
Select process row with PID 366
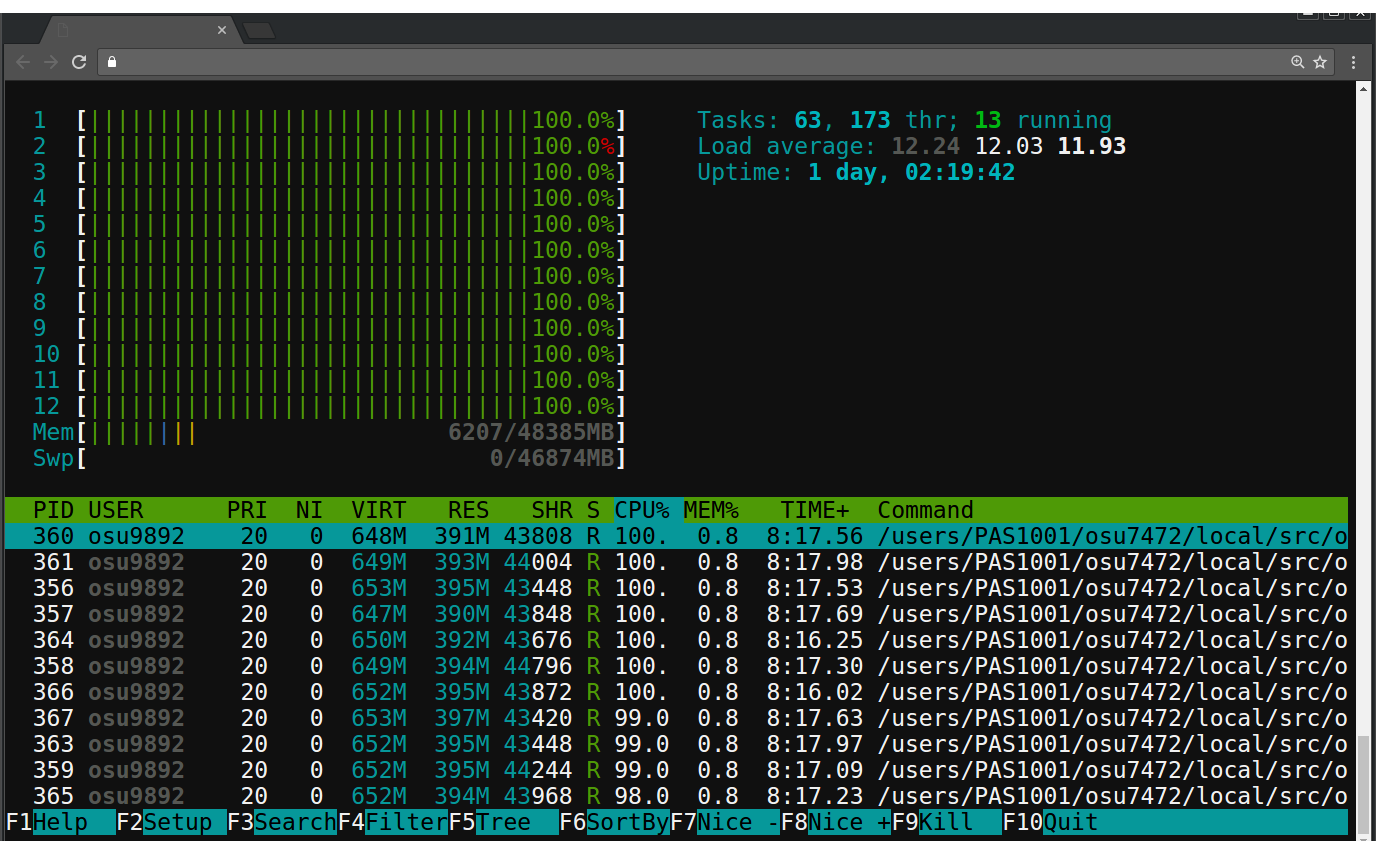(676, 692)
